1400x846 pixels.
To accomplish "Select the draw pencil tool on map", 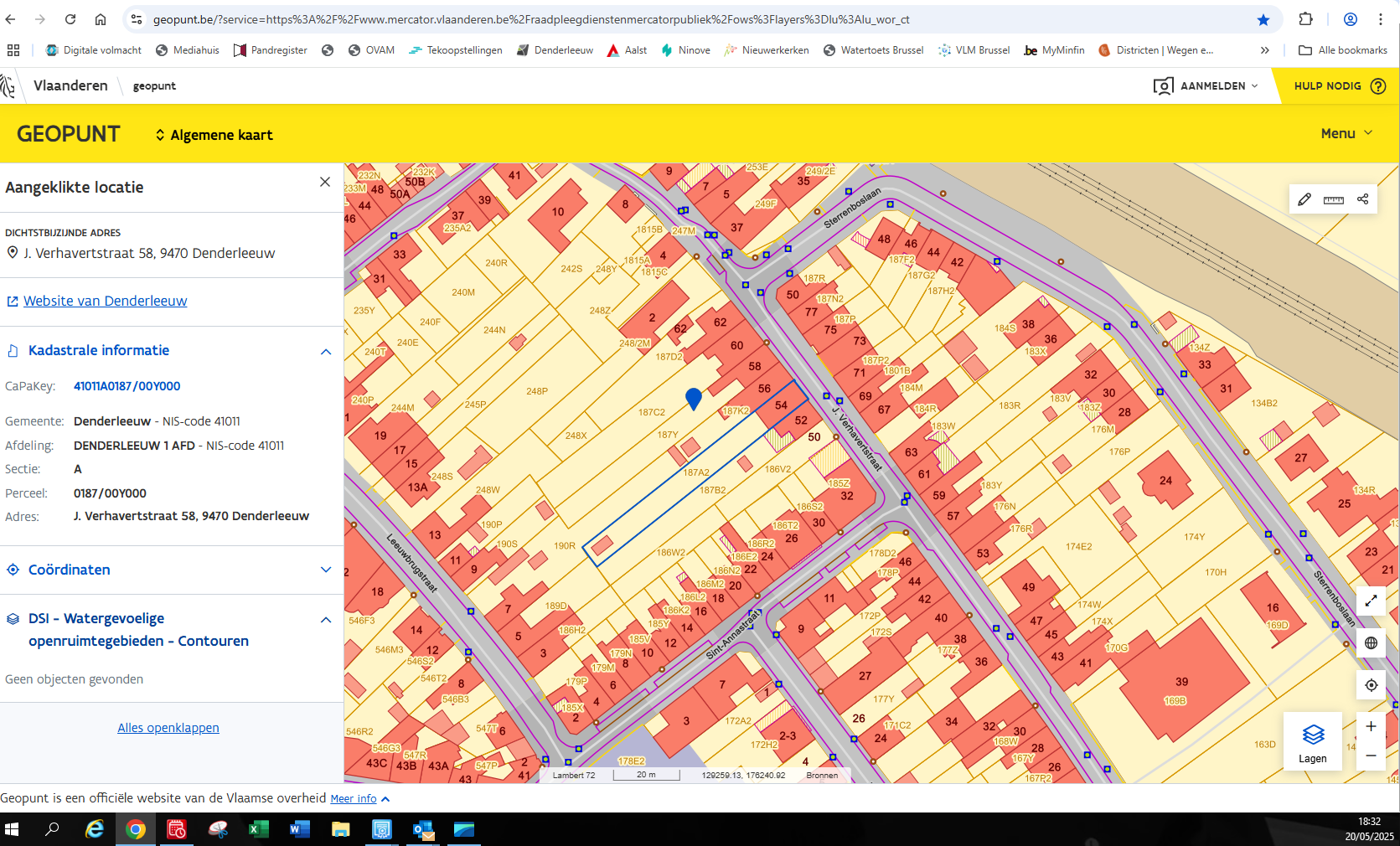I will (1304, 199).
